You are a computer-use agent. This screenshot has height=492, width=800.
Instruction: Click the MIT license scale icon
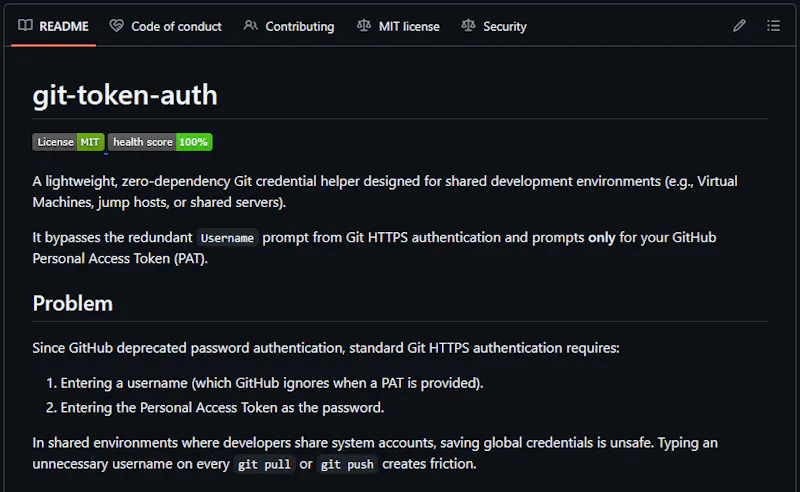pos(364,25)
